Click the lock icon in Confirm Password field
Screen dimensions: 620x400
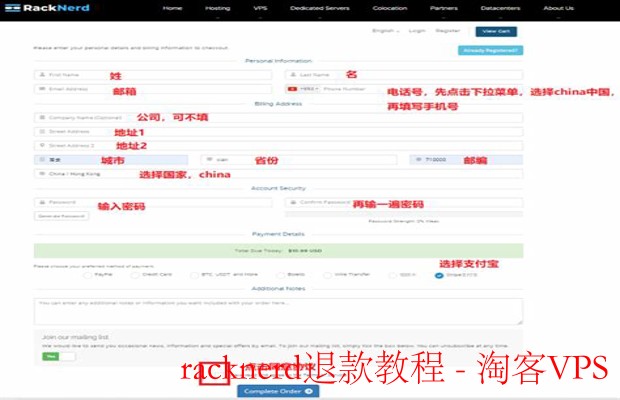click(x=293, y=202)
